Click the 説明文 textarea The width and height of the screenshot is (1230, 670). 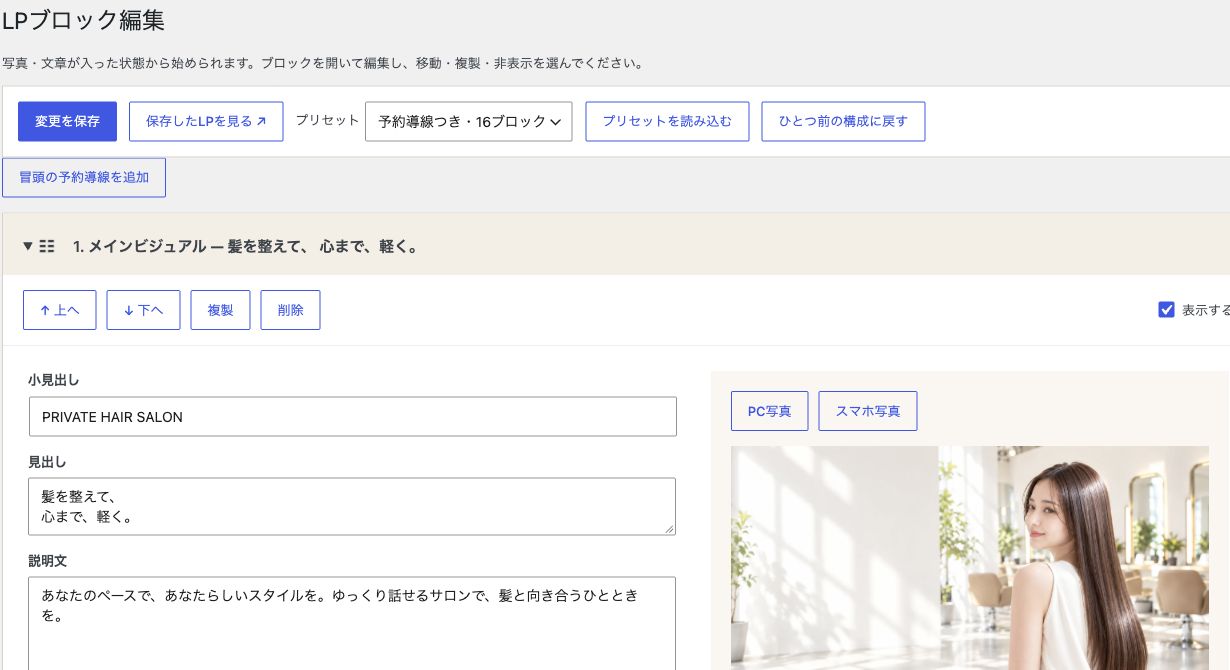tap(352, 623)
